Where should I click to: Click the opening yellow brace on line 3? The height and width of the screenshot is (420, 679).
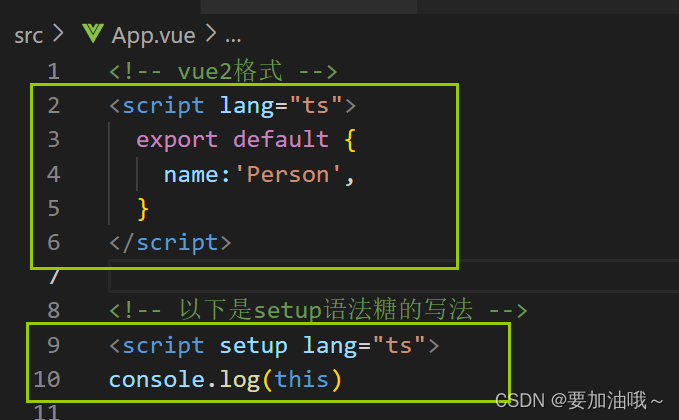(x=350, y=140)
